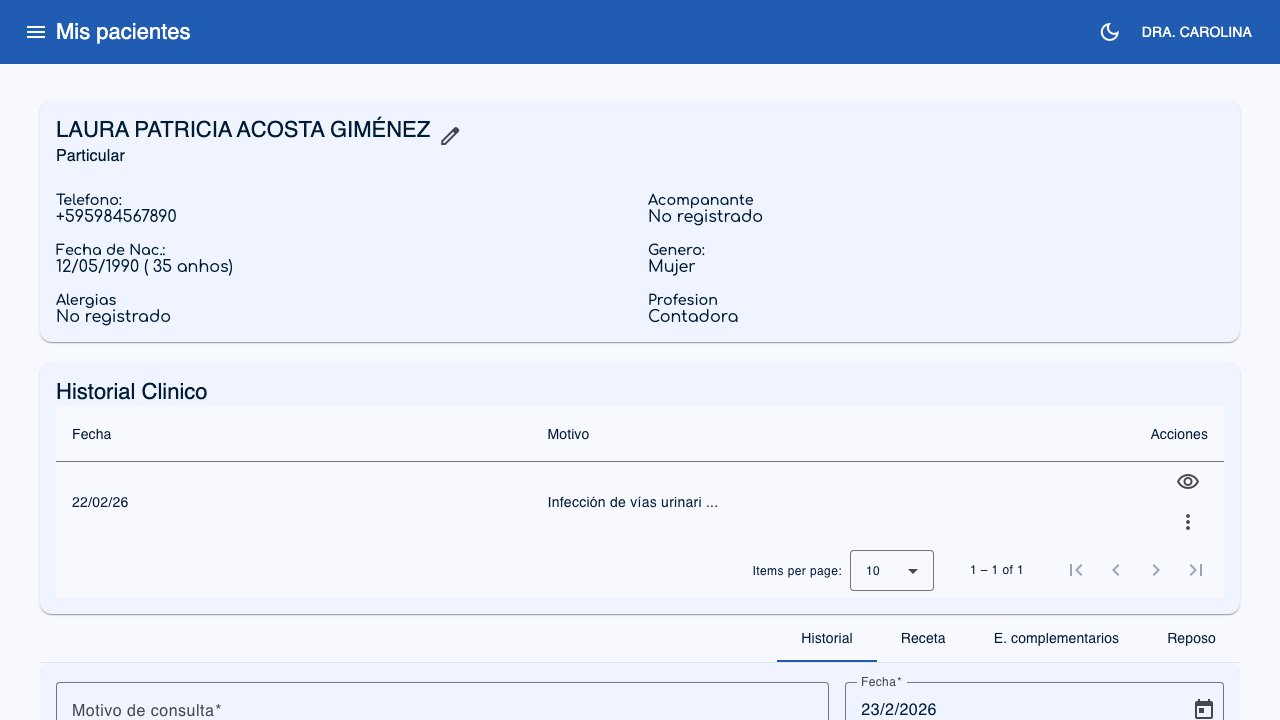Open the three-dot actions menu for record

pos(1187,522)
